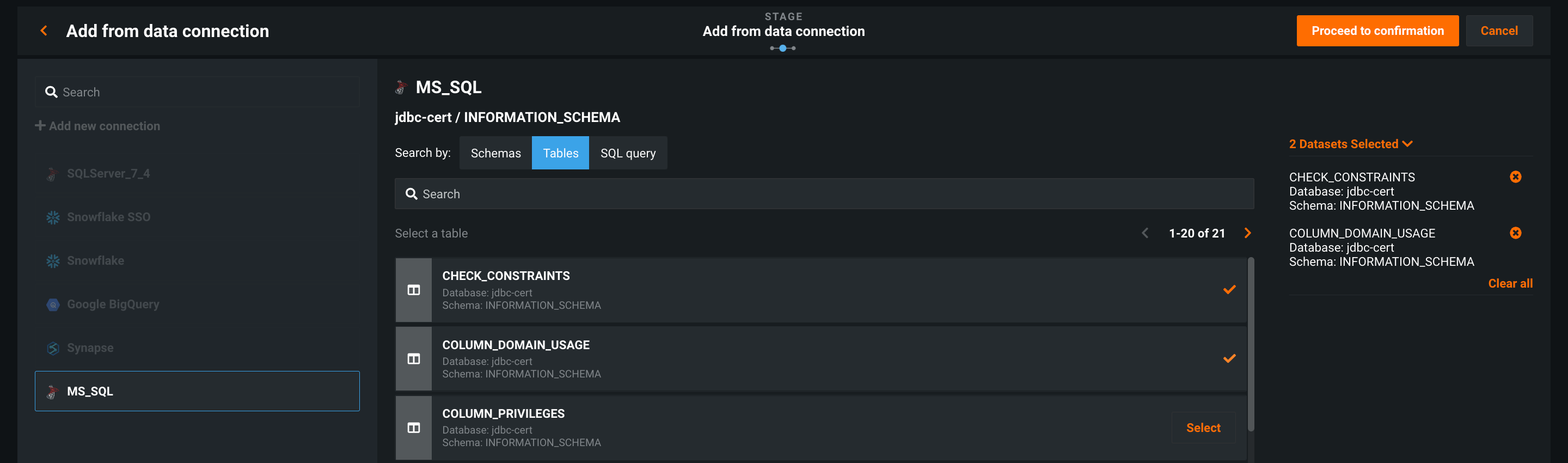Remove CHECK_CONSTRAINTS from selected datasets

tap(1515, 176)
